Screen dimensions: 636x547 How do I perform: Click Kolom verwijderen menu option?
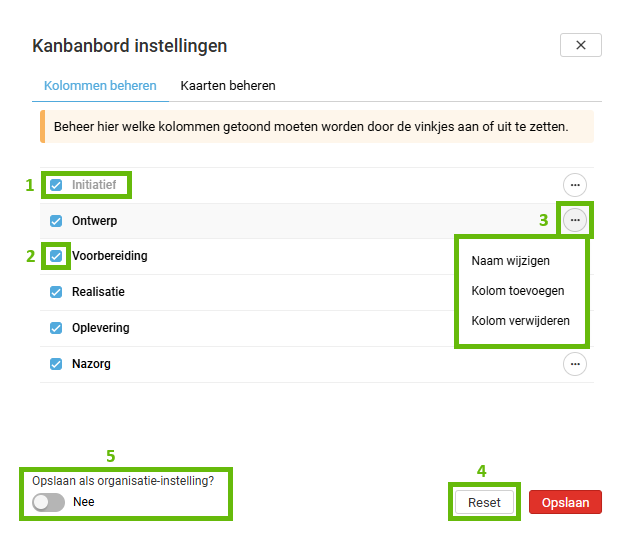pyautogui.click(x=520, y=321)
